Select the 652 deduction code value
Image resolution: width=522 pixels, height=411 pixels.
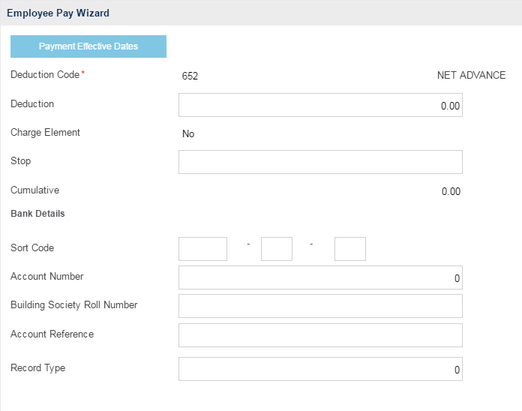pyautogui.click(x=190, y=76)
